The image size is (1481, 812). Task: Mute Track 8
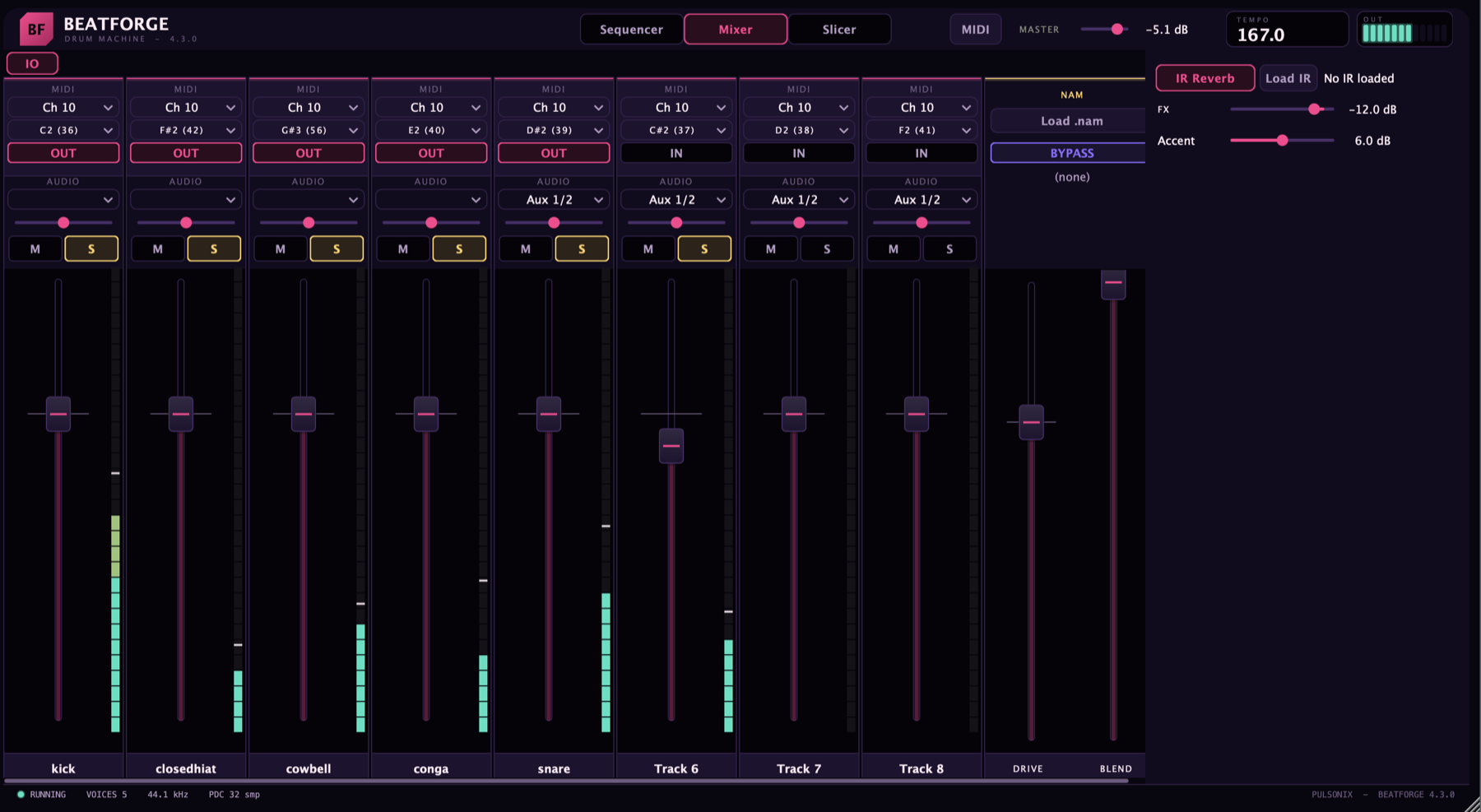click(894, 248)
